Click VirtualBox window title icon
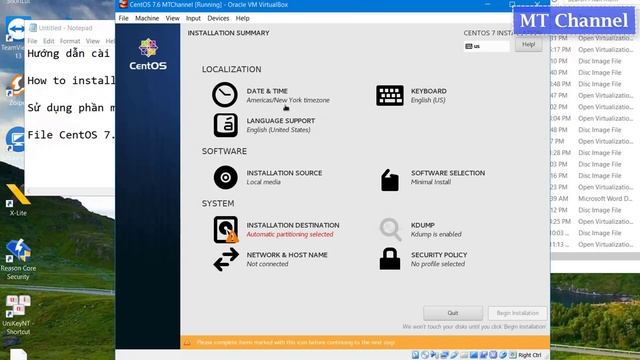The width and height of the screenshot is (640, 360). [123, 4]
